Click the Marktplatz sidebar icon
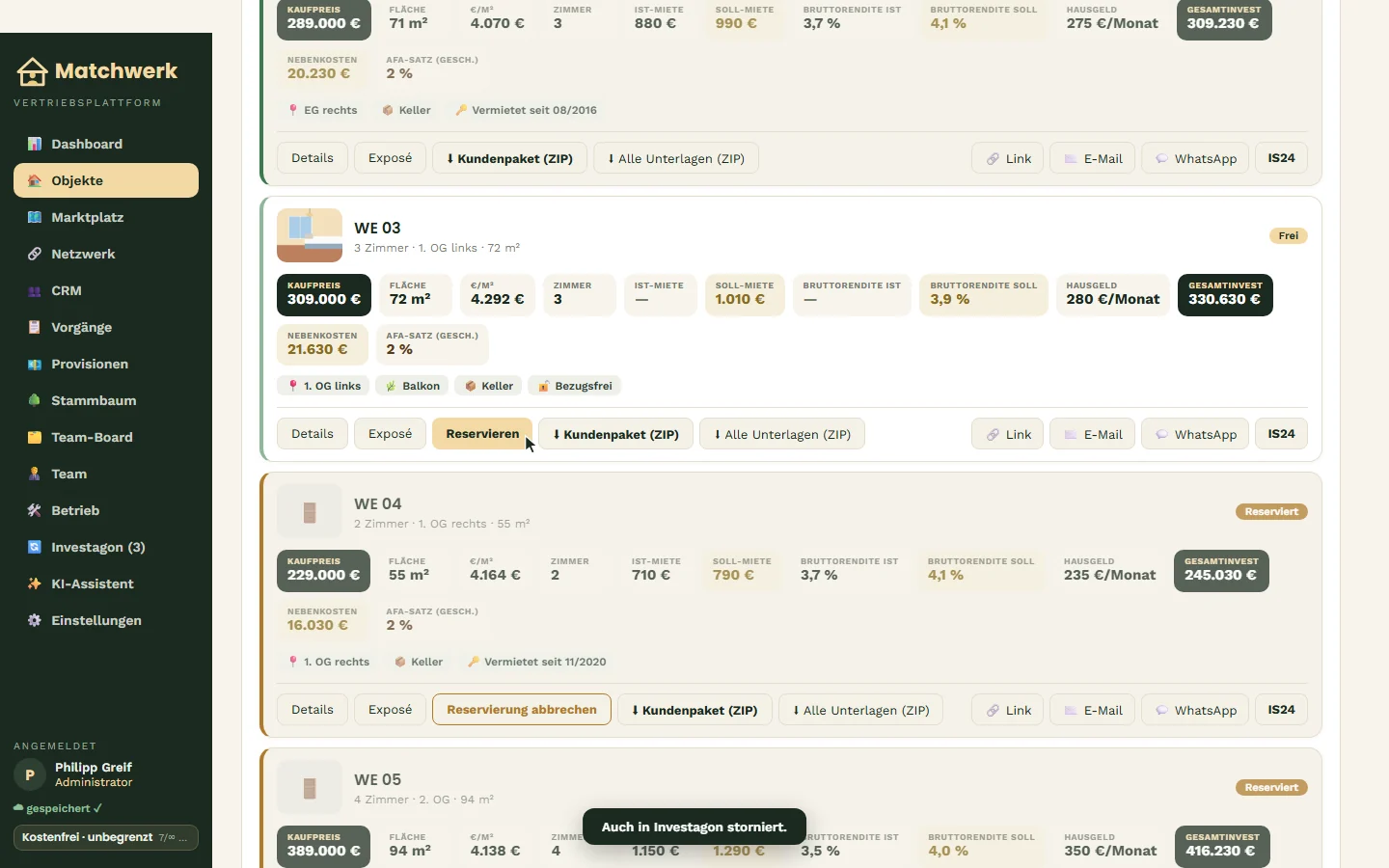This screenshot has width=1389, height=868. pos(35,217)
